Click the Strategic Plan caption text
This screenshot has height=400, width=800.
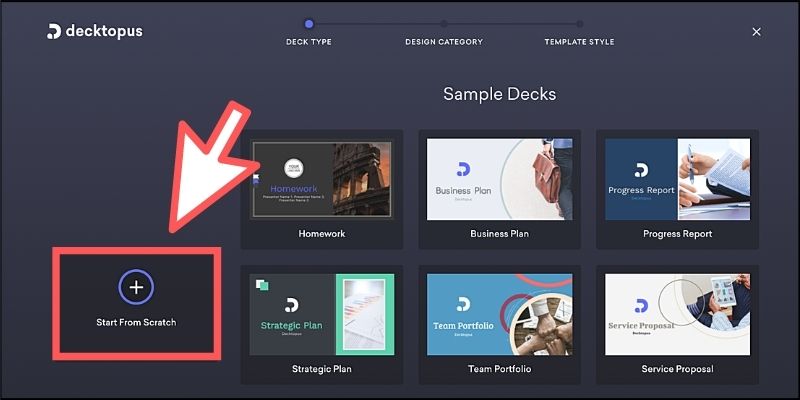[x=321, y=368]
